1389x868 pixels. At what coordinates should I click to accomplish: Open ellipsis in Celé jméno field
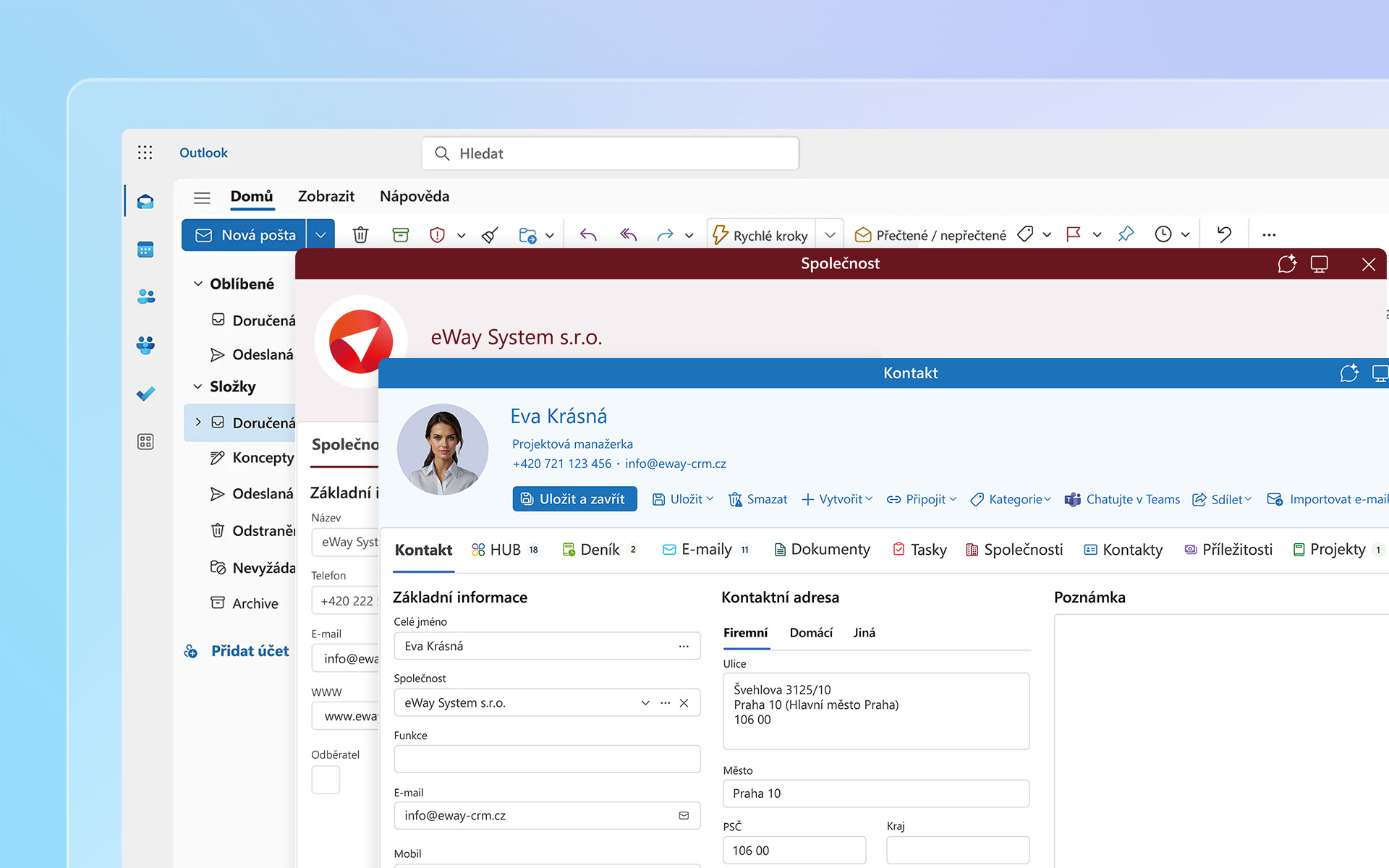(684, 646)
